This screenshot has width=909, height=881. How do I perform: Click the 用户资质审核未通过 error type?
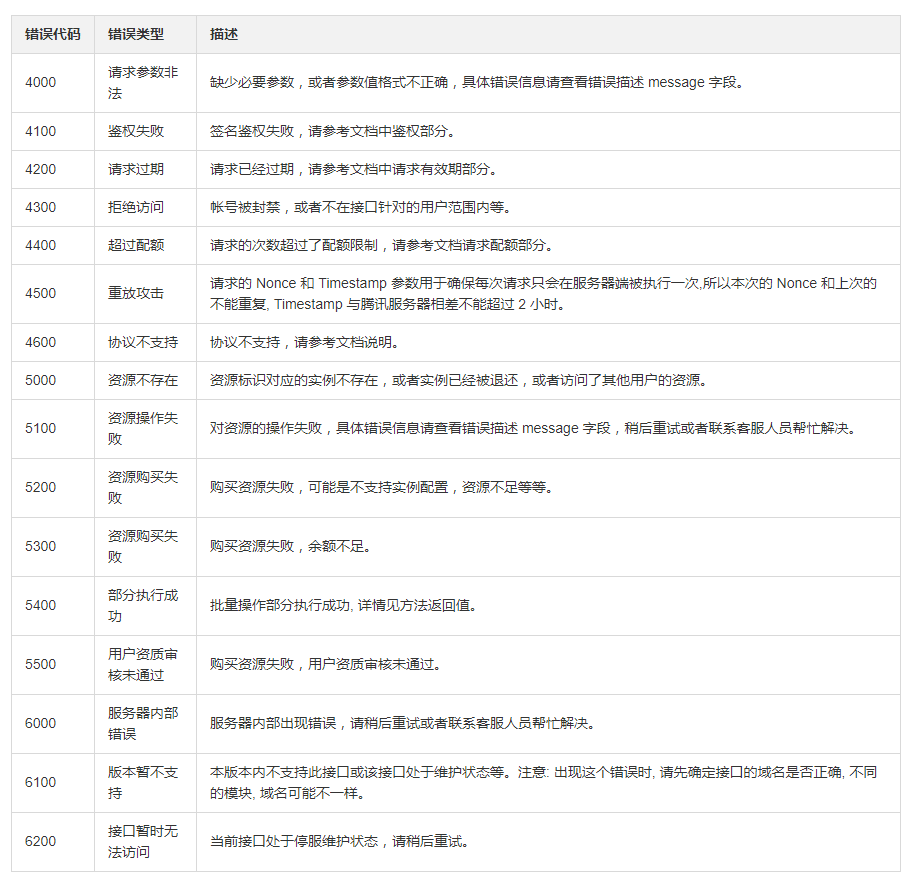[143, 664]
